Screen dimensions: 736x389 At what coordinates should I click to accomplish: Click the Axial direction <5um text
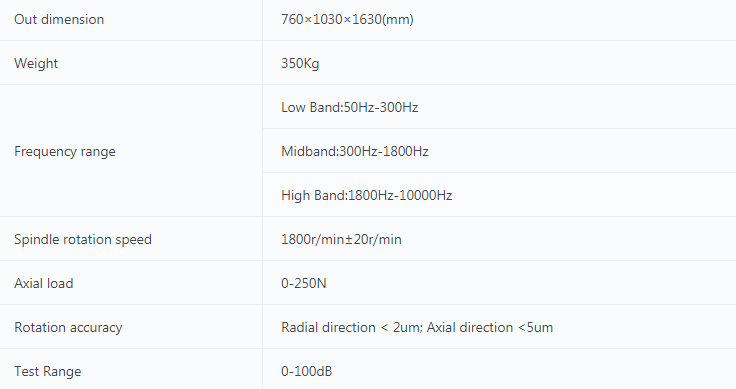coord(490,327)
